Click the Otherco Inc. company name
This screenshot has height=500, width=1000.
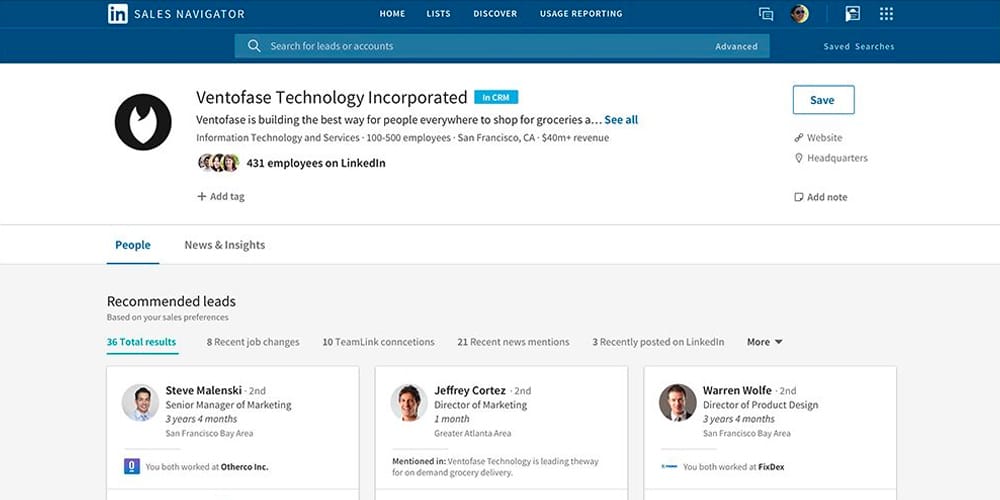[x=244, y=467]
